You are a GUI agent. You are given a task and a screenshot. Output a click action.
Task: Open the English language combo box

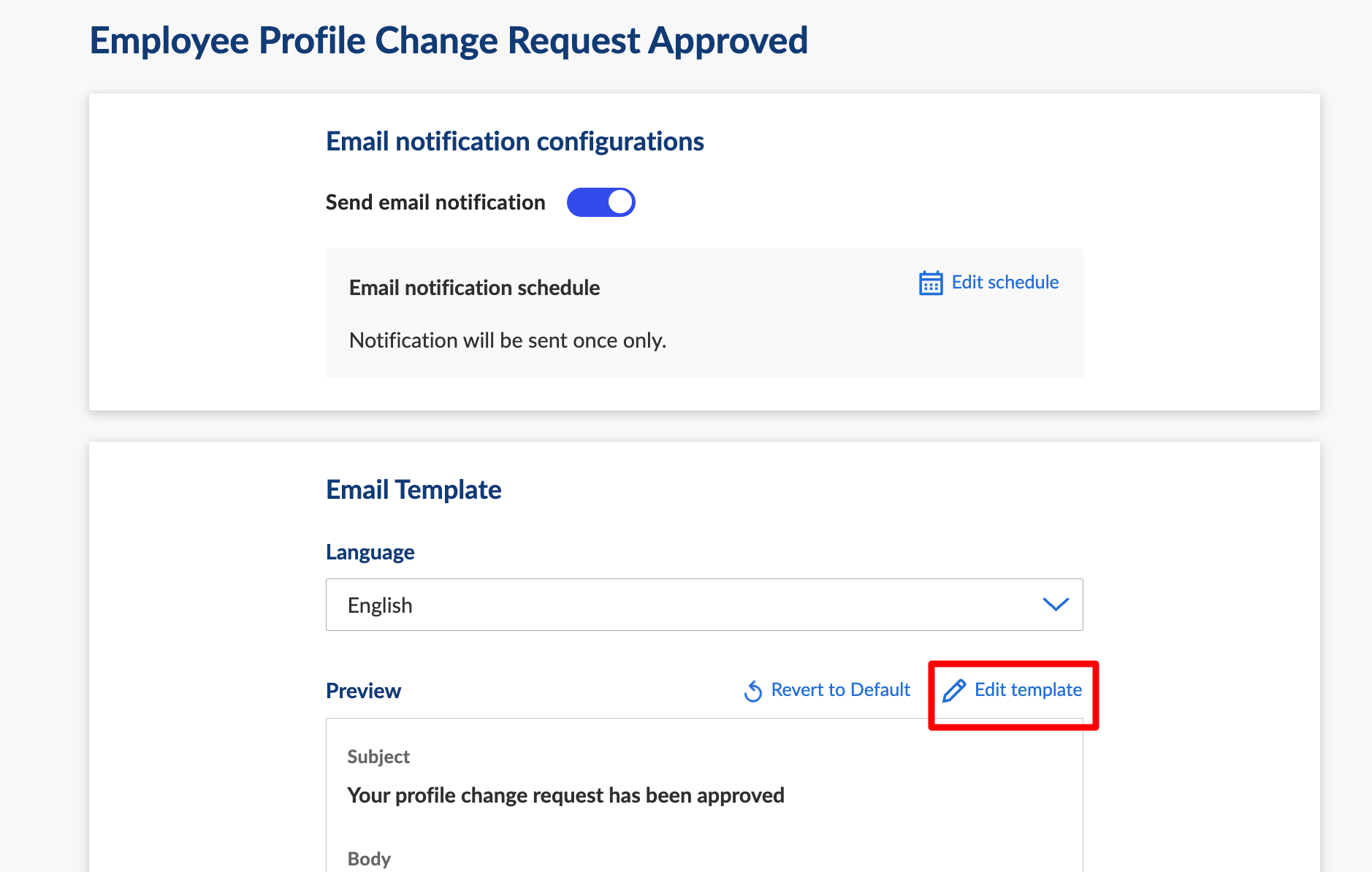[x=704, y=605]
